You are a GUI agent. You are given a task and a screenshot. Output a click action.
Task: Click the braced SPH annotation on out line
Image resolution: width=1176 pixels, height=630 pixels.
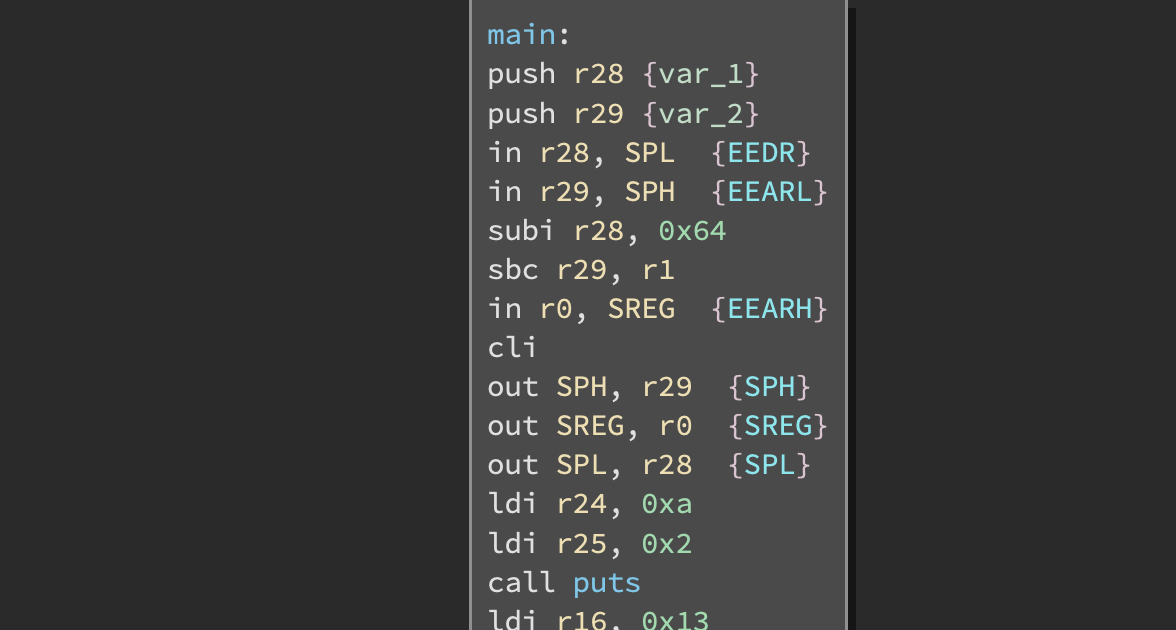769,387
